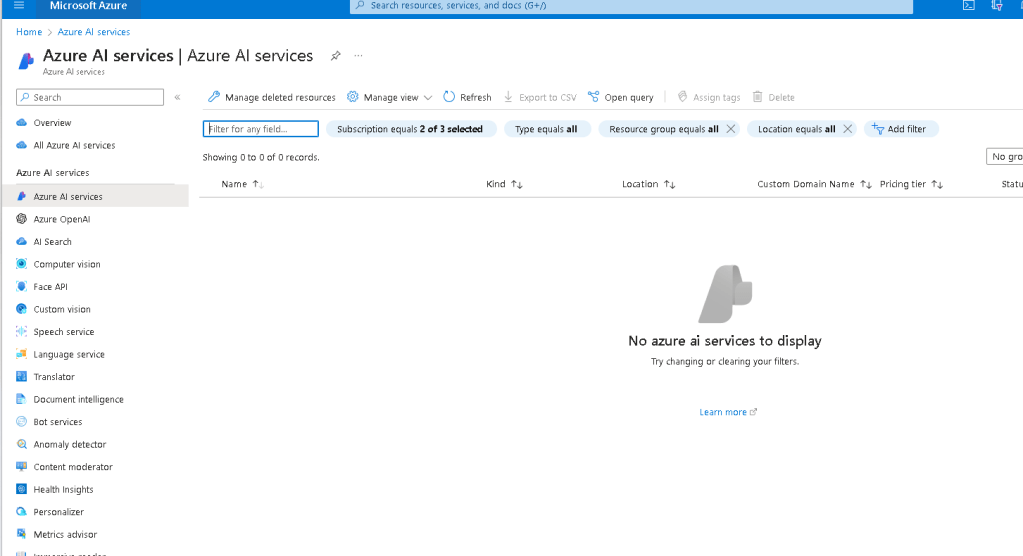Click the disabled Export to CSV button
Viewport: 1023px width, 556px height.
[540, 97]
